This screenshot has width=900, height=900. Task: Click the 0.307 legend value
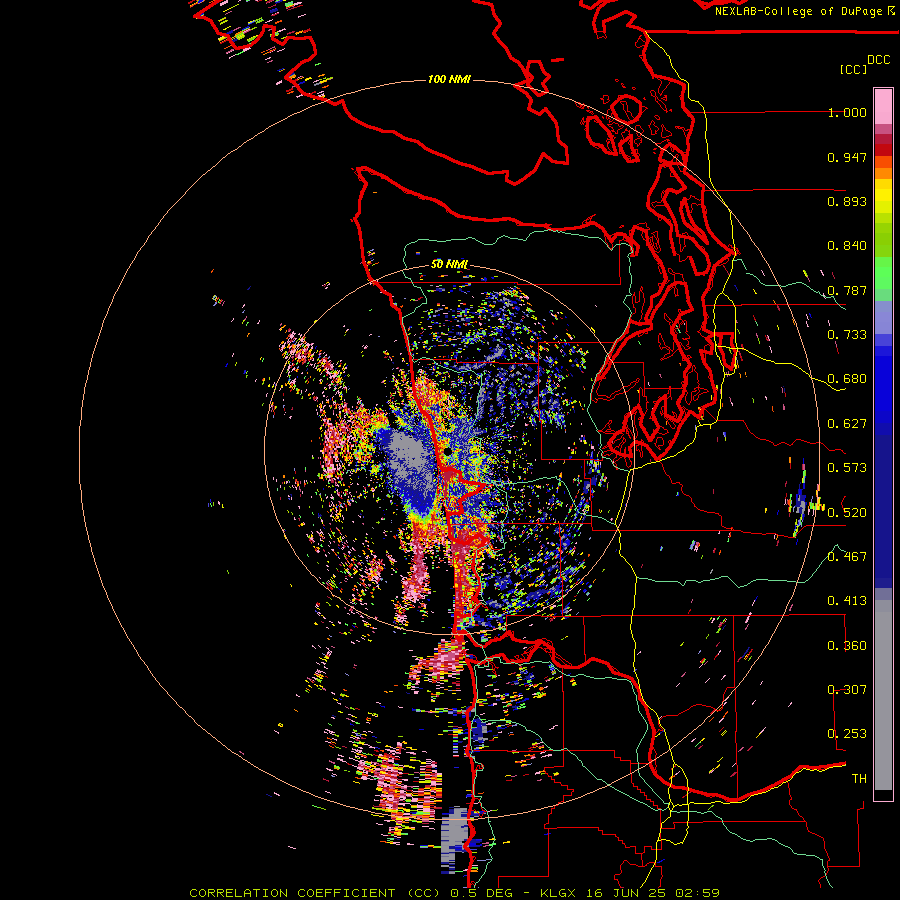[847, 690]
